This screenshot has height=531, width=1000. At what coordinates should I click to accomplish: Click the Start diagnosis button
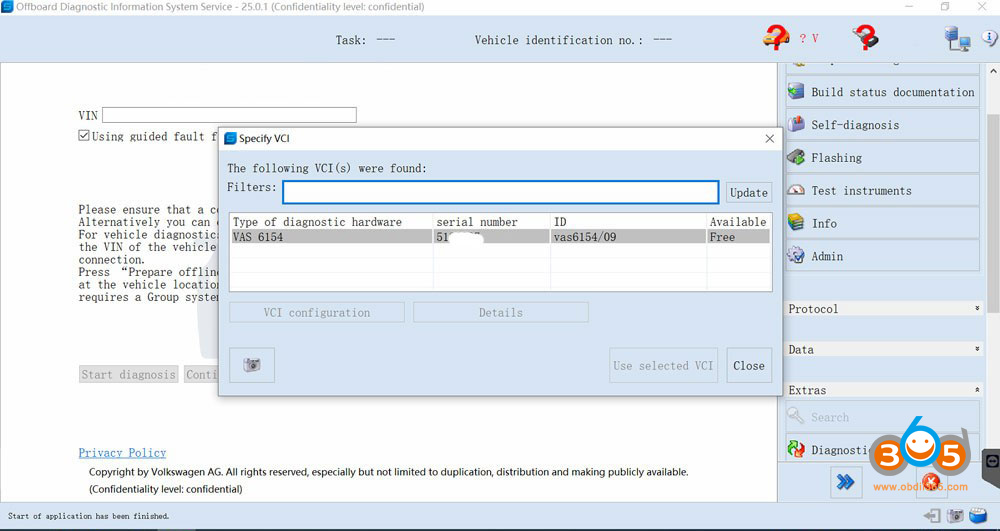(129, 374)
